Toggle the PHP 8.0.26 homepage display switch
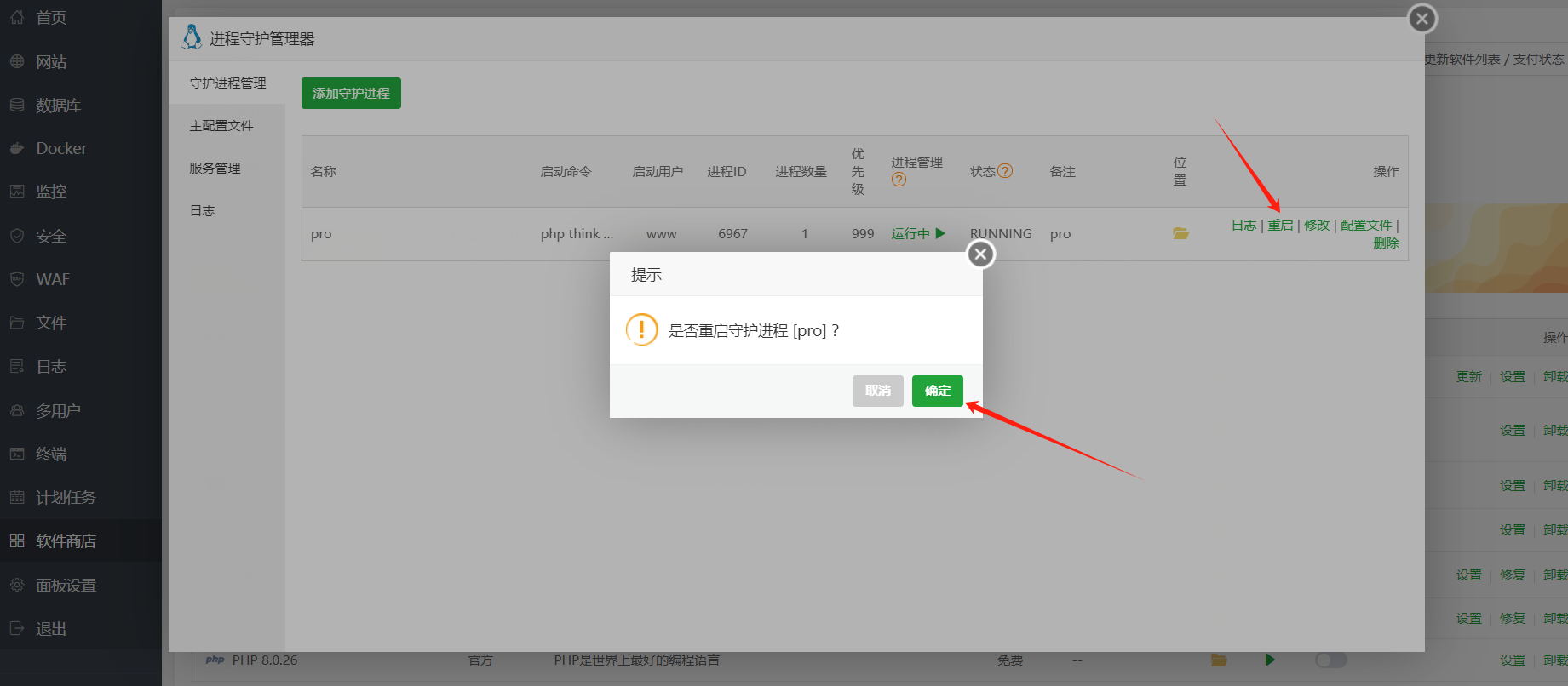 click(1330, 660)
